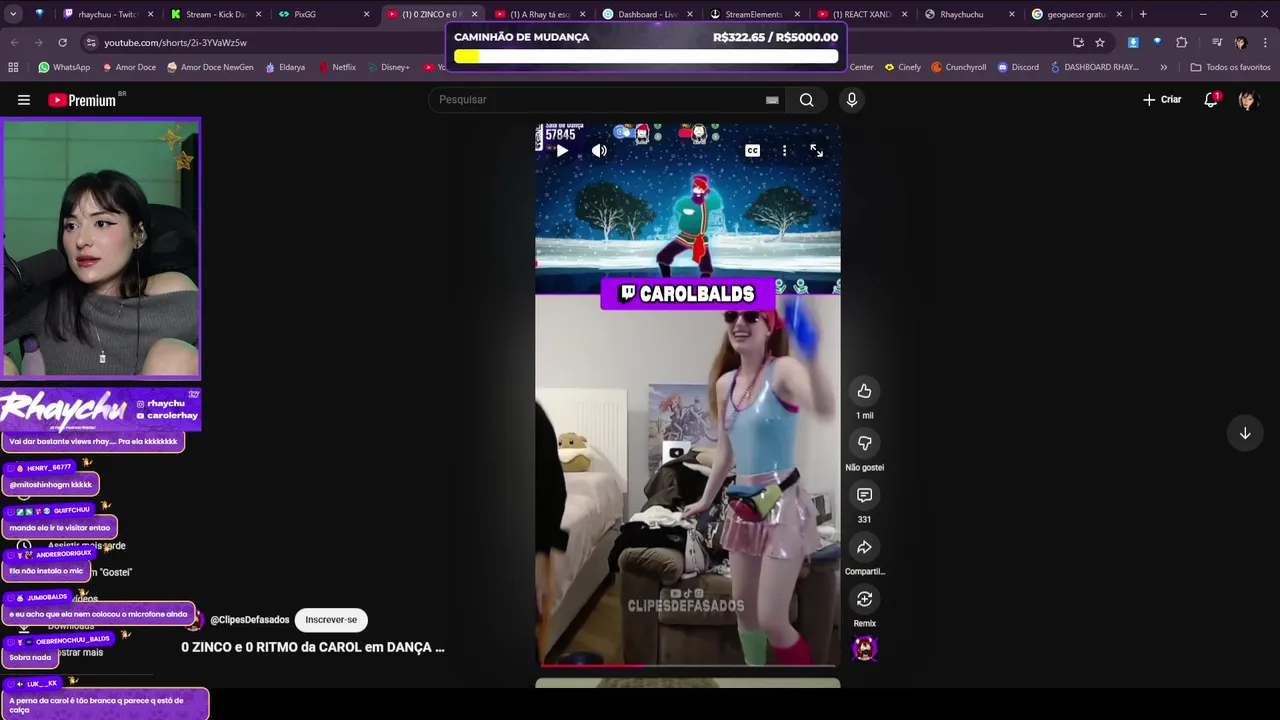Open the short's sound avatar thumbnail
Screen dimensions: 1280x720
pos(864,648)
